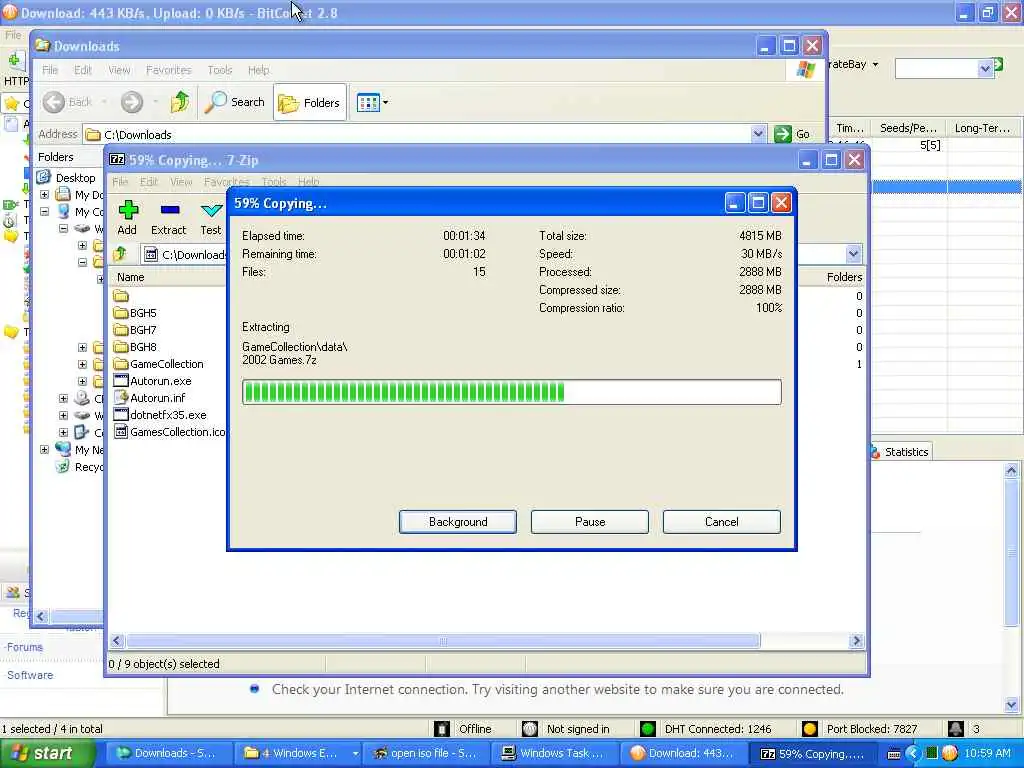This screenshot has width=1024, height=768.
Task: Click the BitComet search input field
Action: click(x=937, y=68)
